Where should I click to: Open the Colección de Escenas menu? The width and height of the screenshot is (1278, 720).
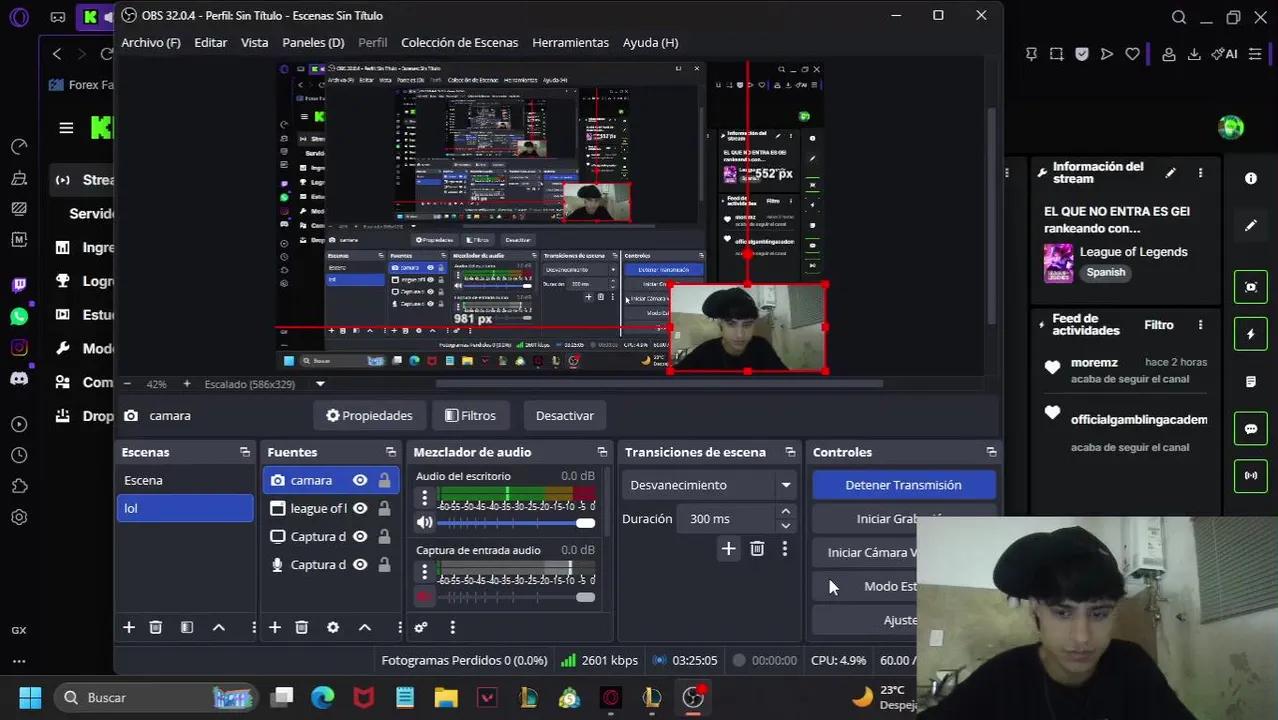coord(459,42)
